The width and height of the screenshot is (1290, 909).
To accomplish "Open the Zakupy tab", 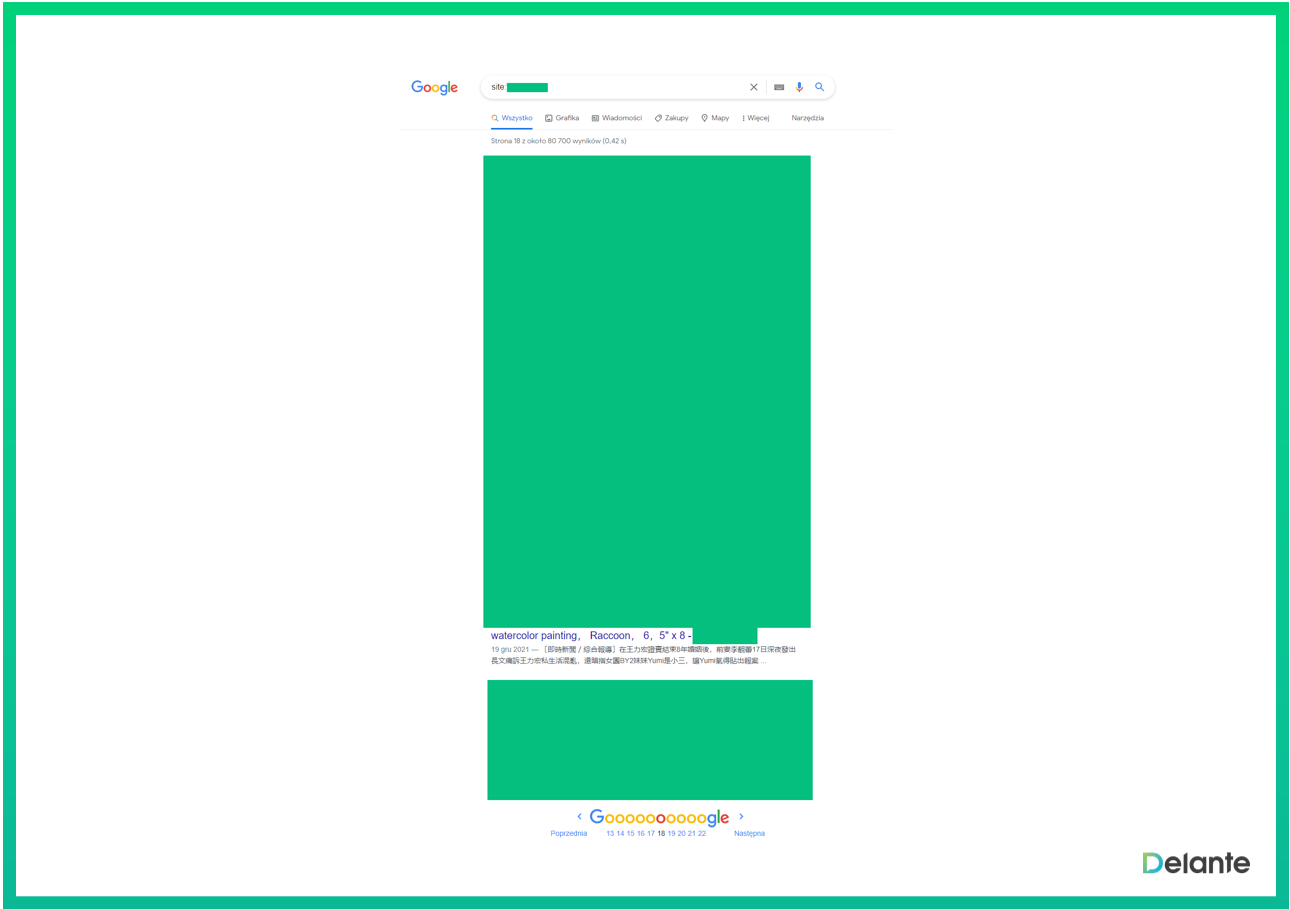I will coord(672,118).
